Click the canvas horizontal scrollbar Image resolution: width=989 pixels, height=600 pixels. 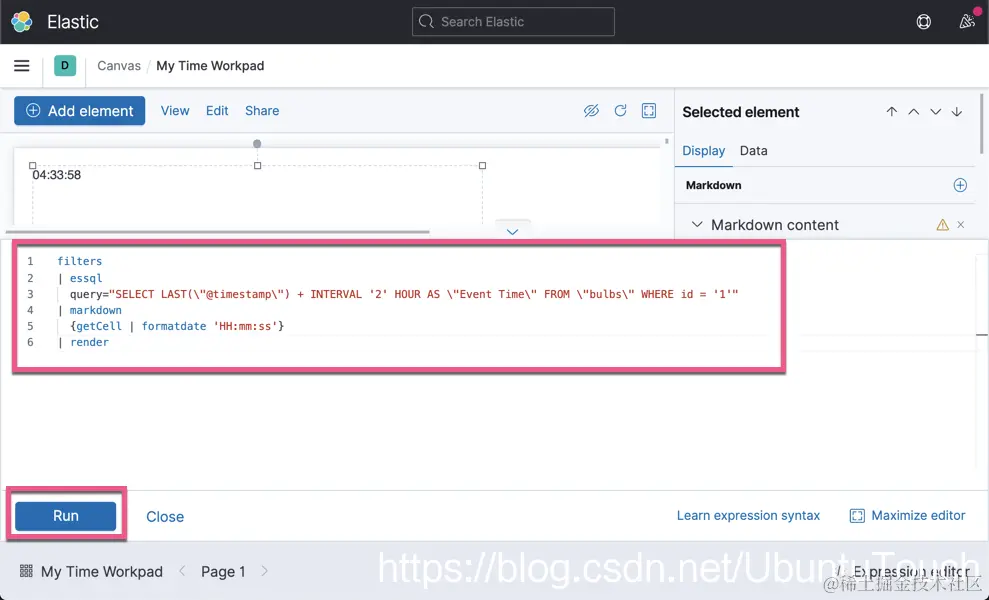pyautogui.click(x=216, y=232)
